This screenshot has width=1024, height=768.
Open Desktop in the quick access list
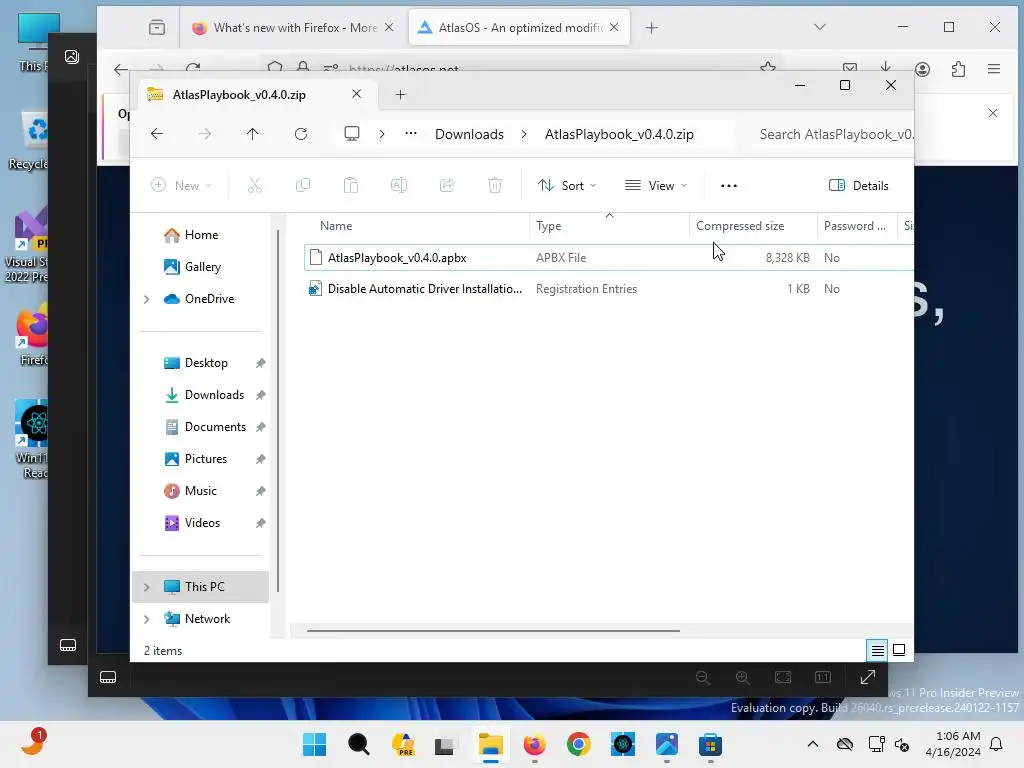206,362
